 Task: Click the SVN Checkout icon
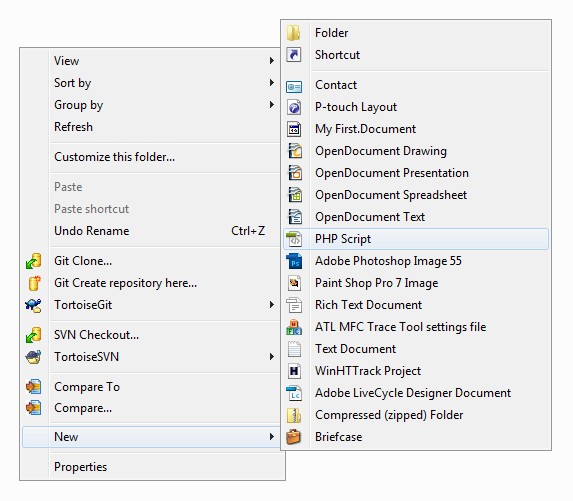pos(33,335)
